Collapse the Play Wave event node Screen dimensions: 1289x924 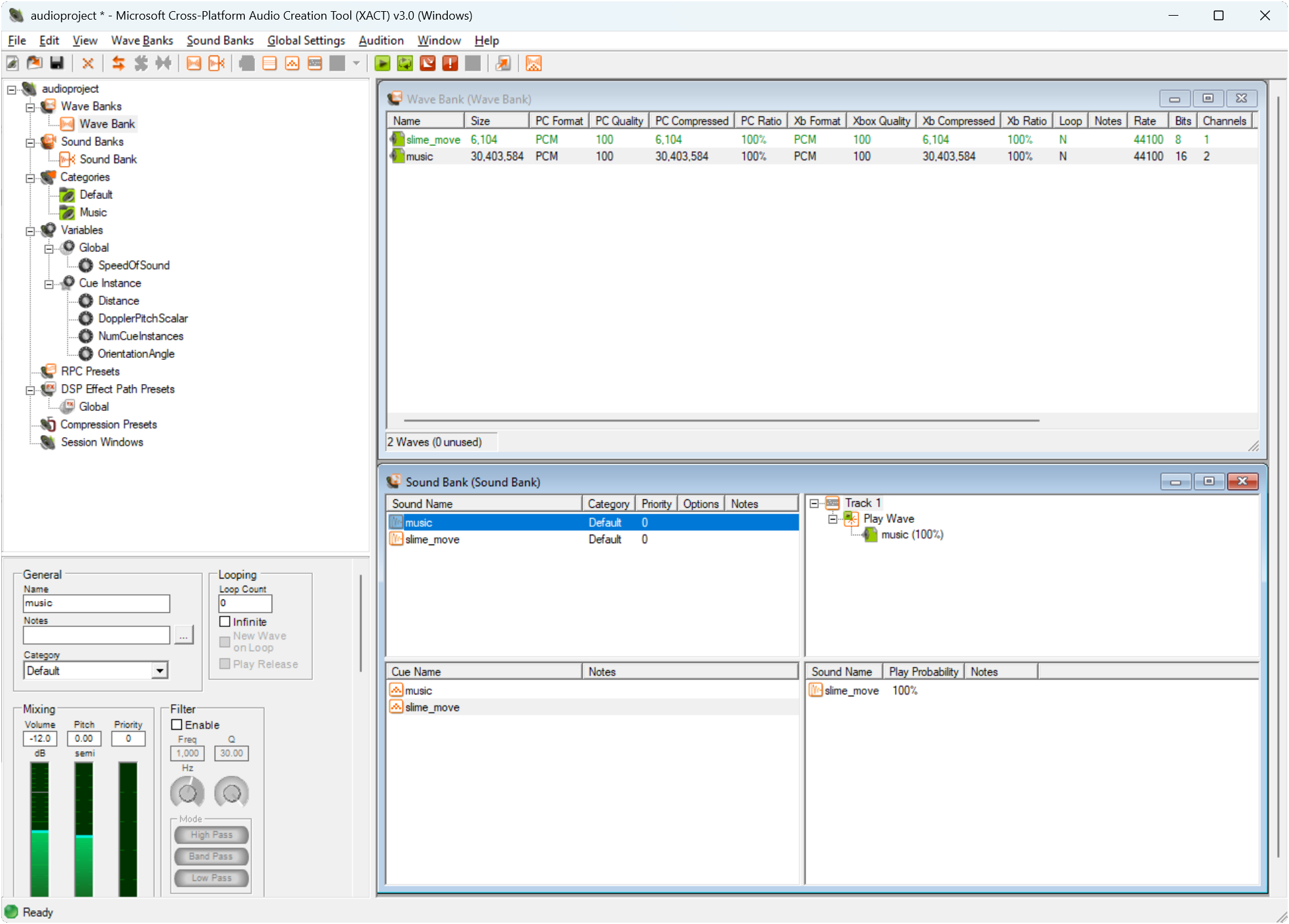point(833,519)
